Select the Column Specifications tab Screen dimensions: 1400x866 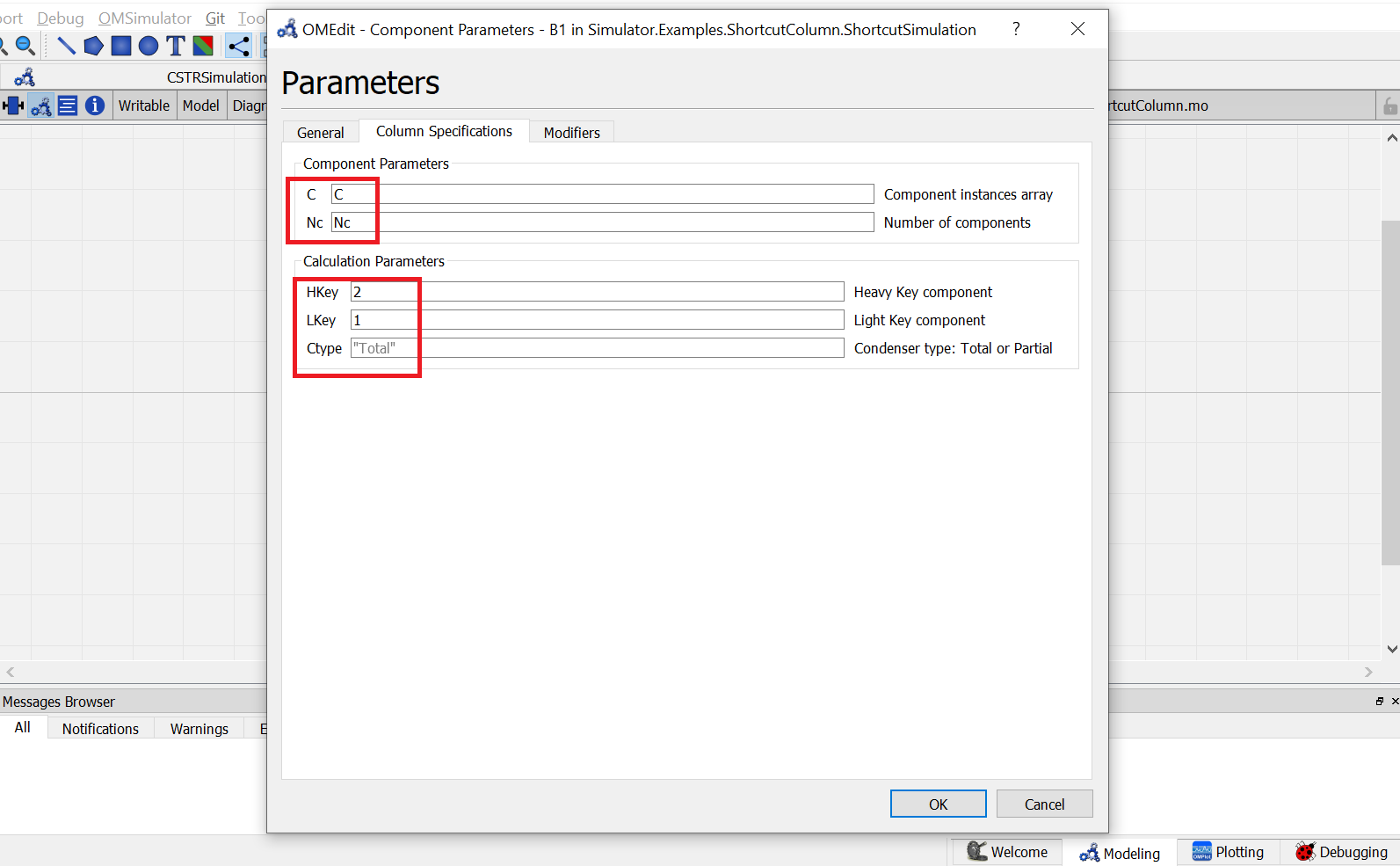point(444,131)
